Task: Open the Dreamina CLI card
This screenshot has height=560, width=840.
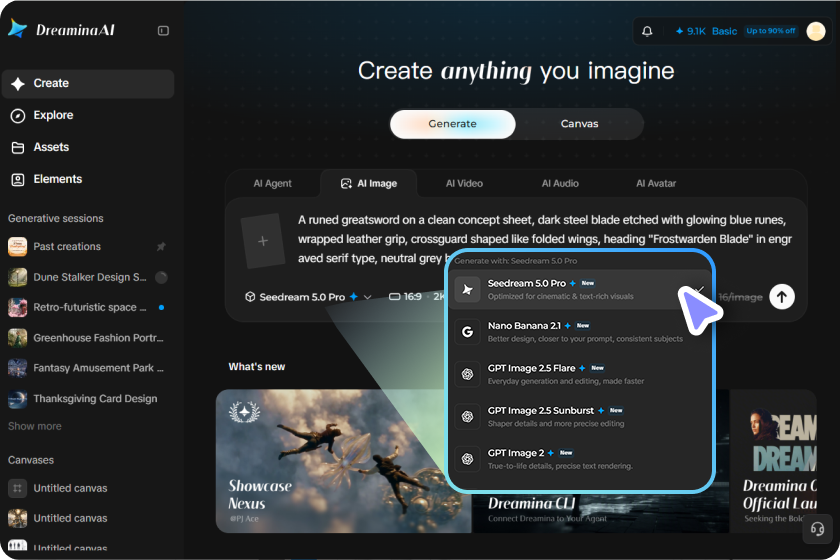Action: tap(600, 512)
